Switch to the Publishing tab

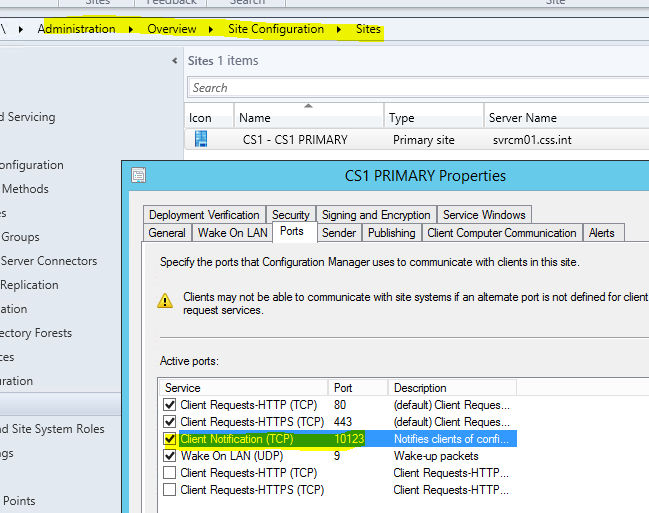tap(392, 233)
